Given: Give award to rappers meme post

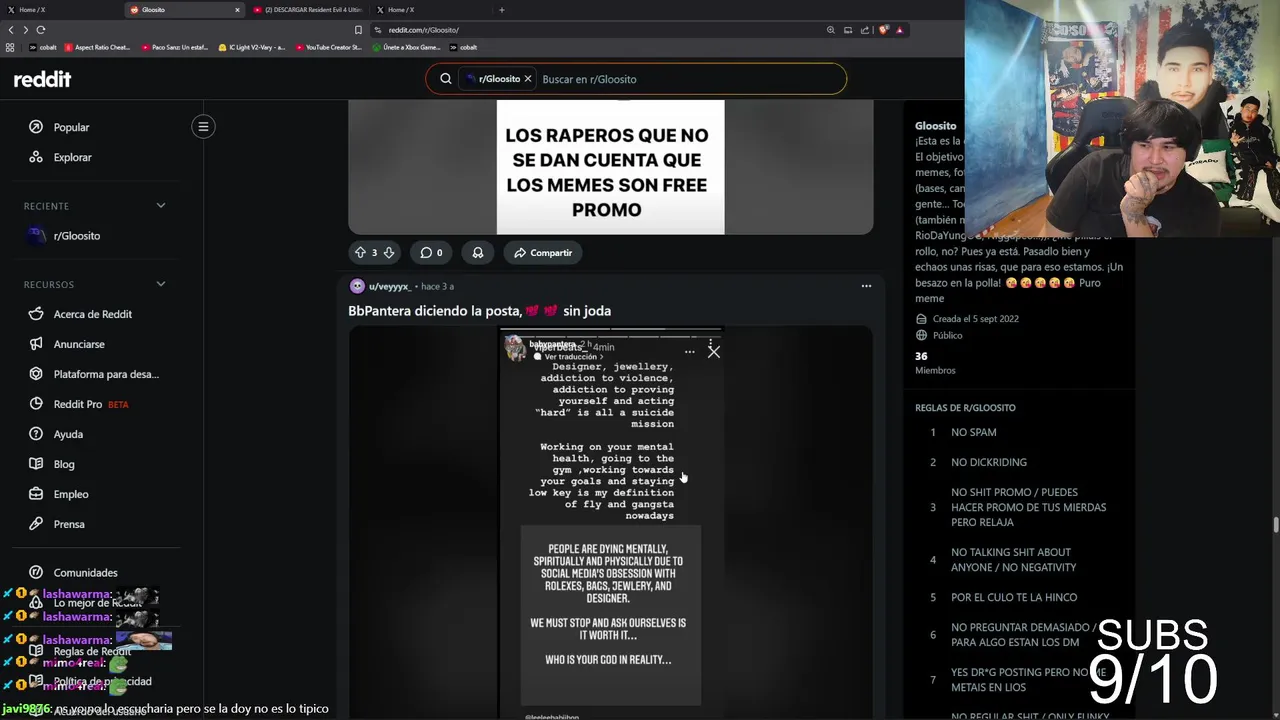Looking at the screenshot, I should coord(478,253).
